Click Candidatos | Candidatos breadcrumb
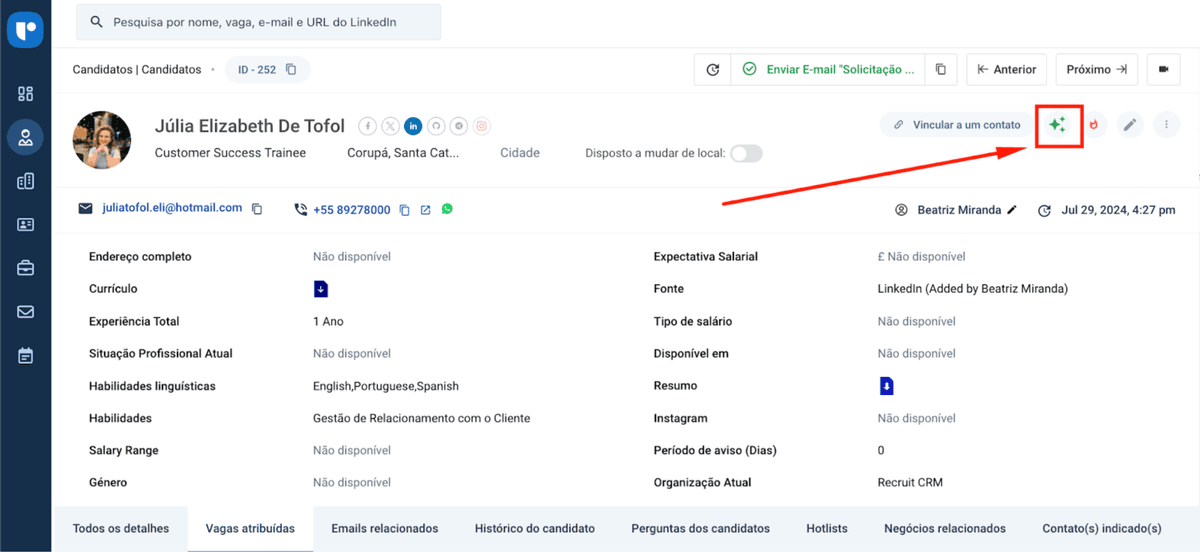Image resolution: width=1200 pixels, height=552 pixels. 137,70
